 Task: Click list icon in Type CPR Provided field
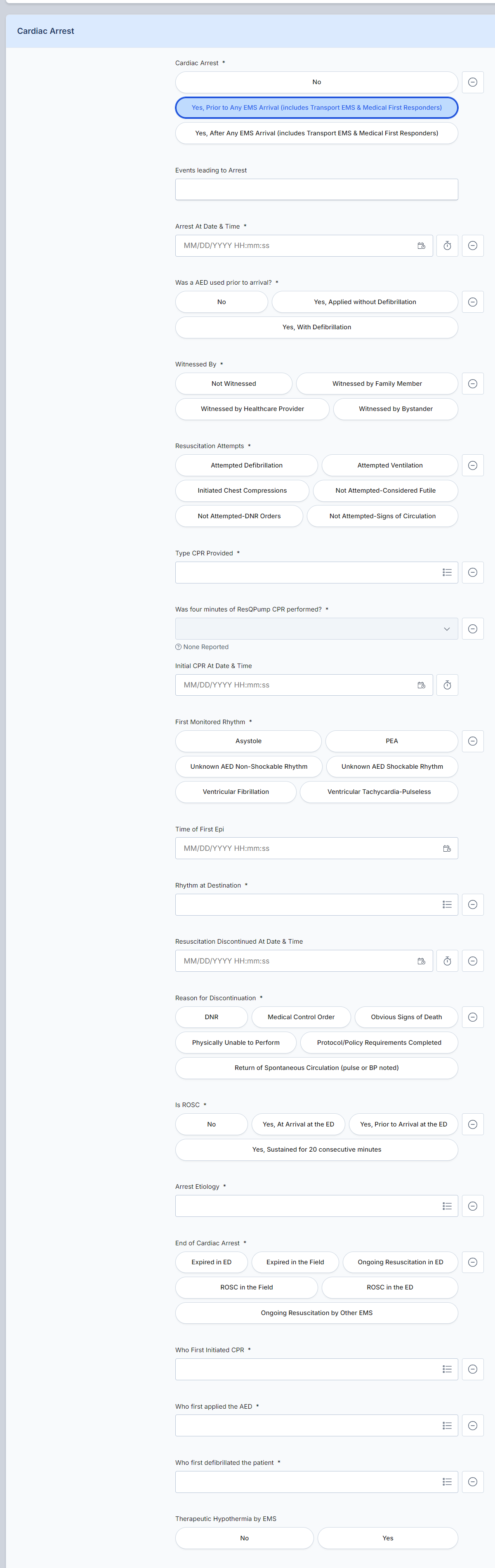click(446, 572)
